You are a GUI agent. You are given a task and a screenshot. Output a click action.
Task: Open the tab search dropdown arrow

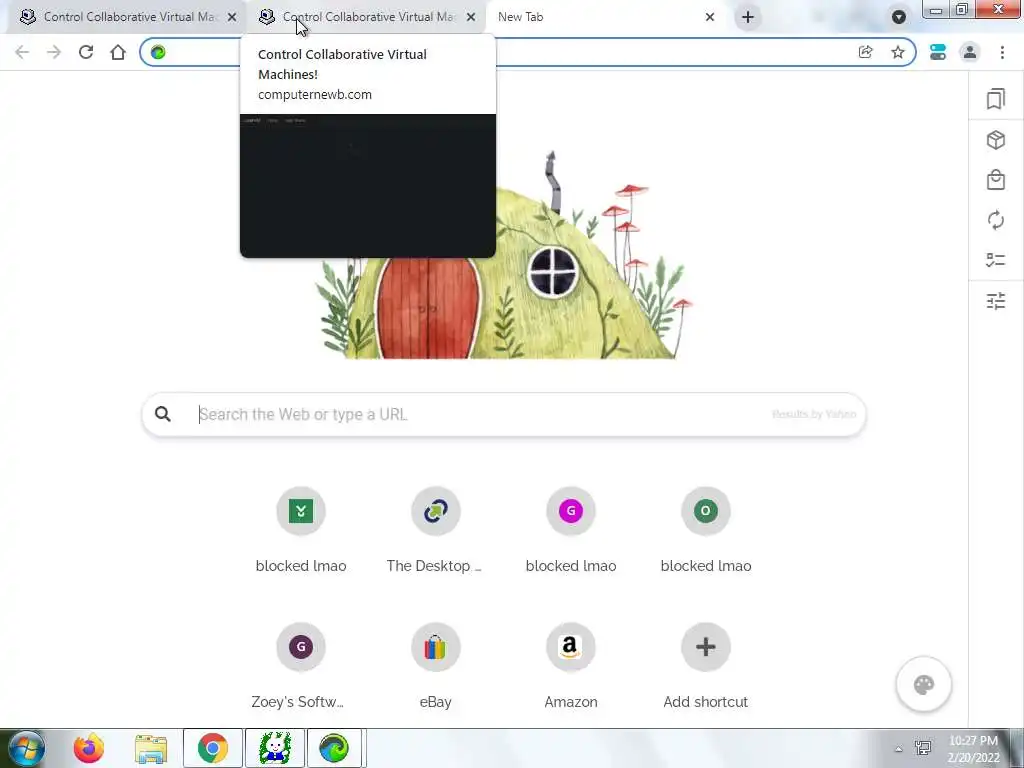[899, 17]
